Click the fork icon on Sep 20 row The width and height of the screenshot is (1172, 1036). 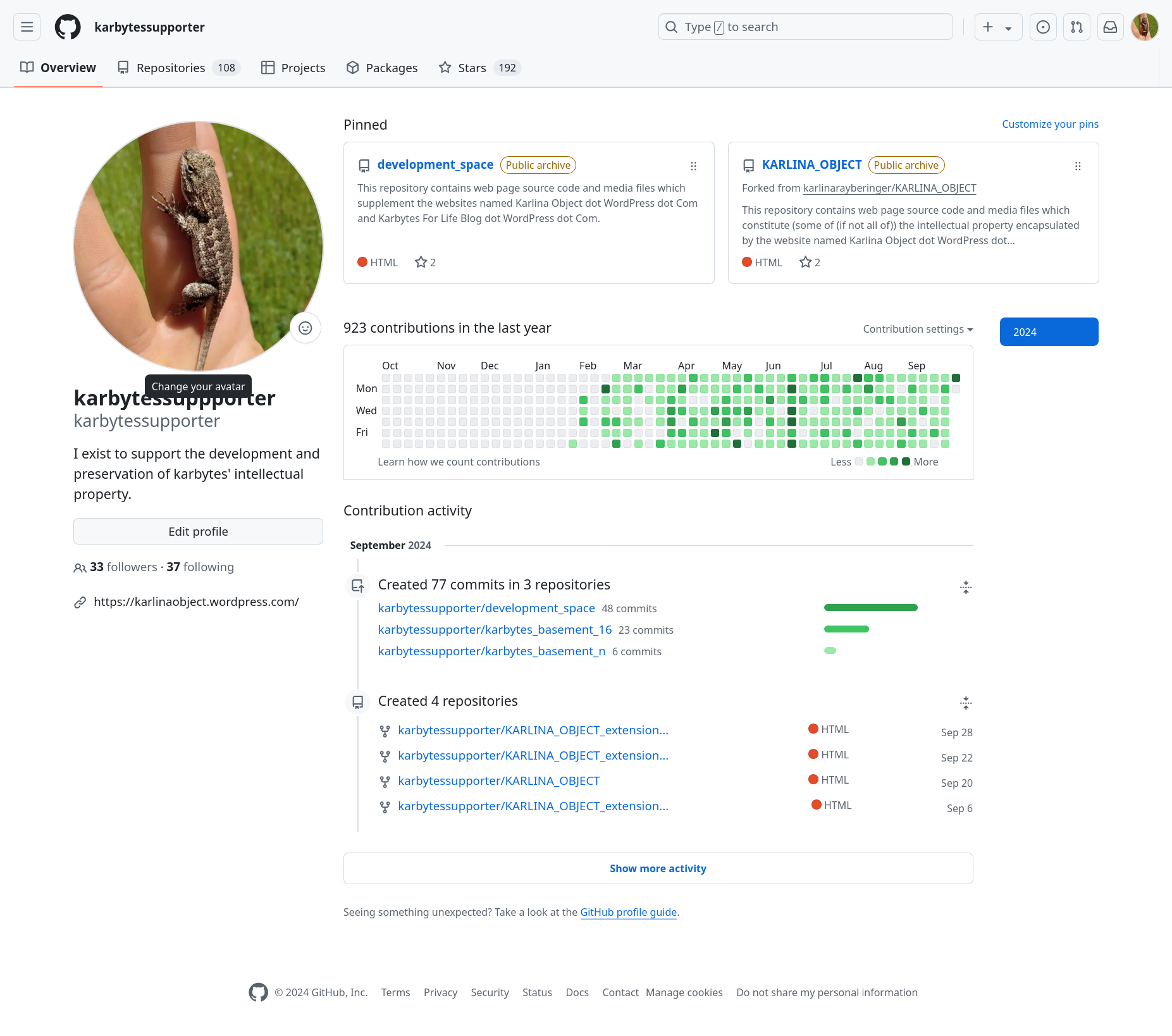[x=385, y=782]
